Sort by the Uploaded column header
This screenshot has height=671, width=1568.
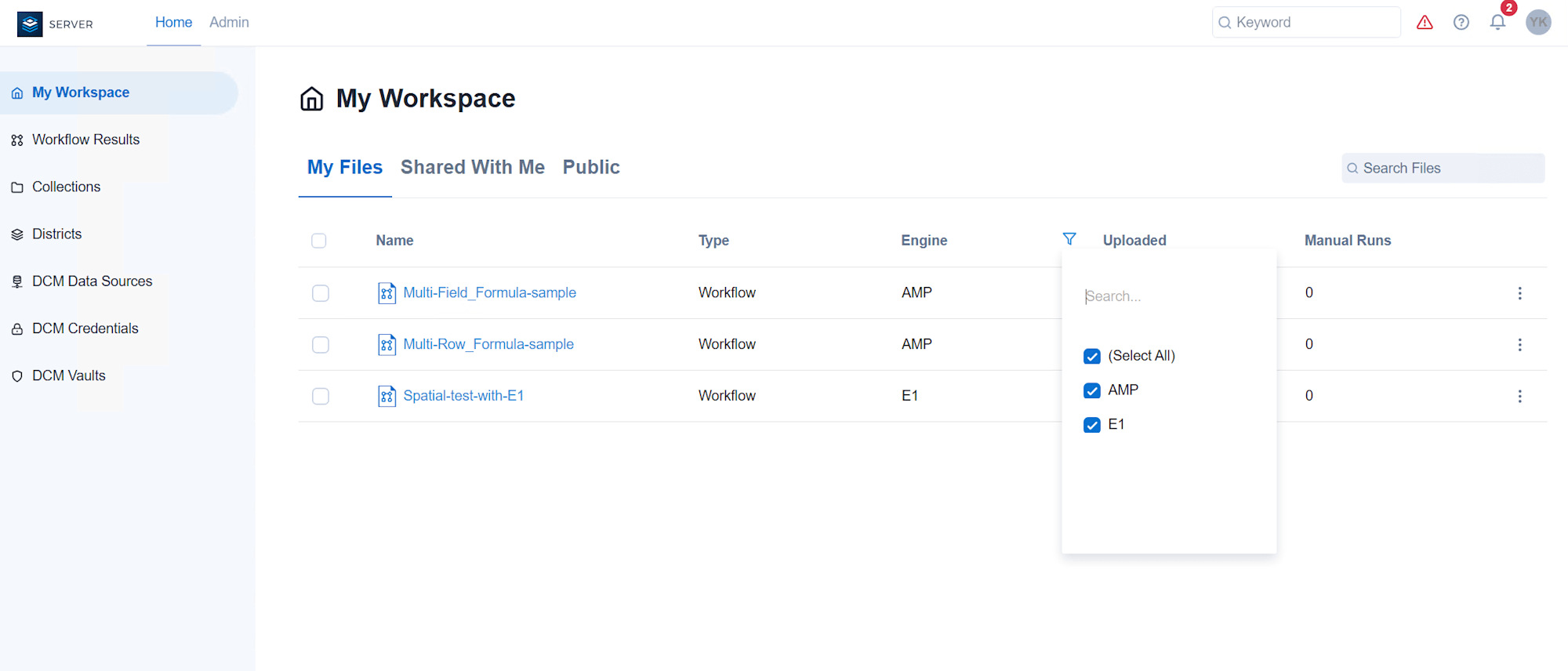(x=1134, y=241)
